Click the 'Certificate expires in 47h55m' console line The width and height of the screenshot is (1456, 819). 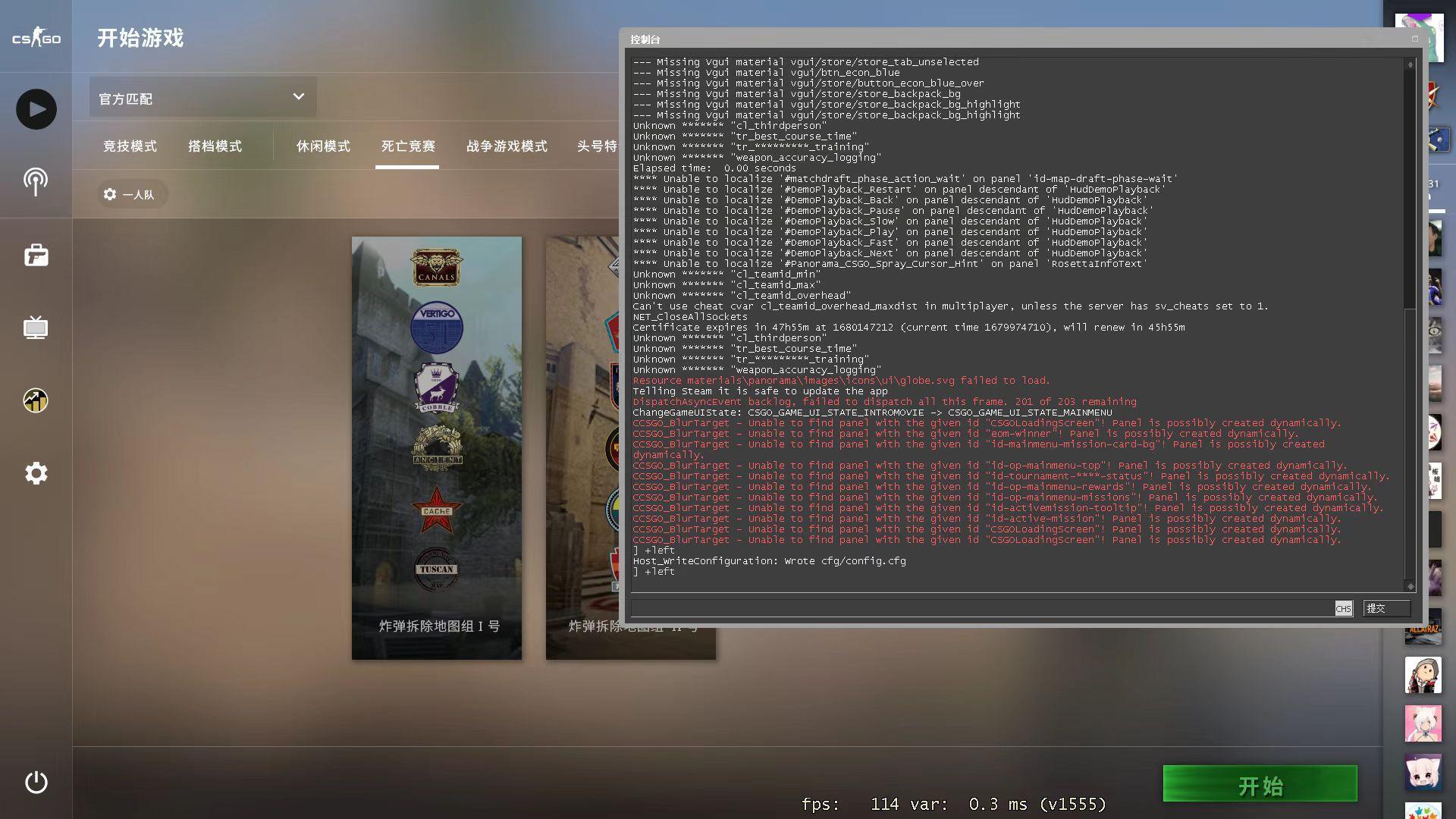point(908,328)
